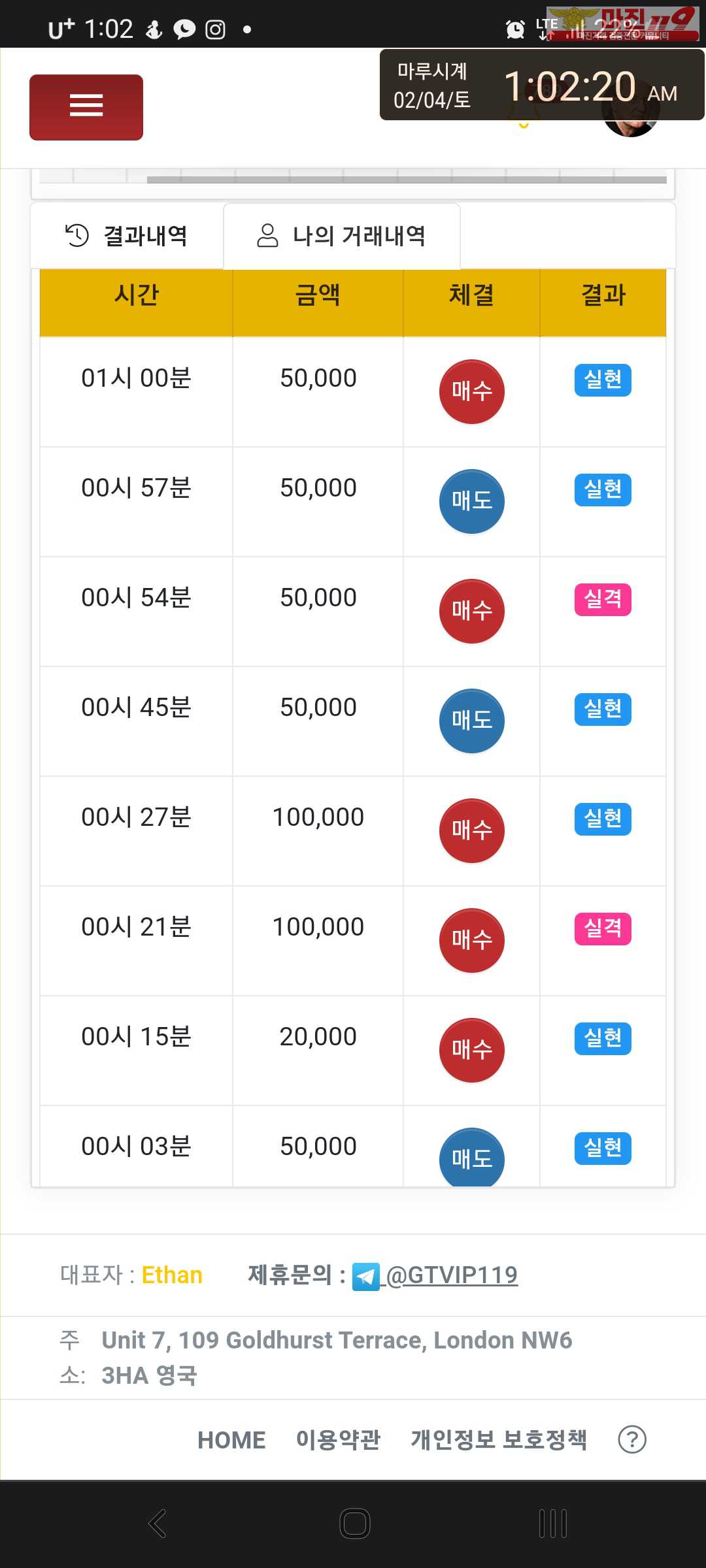Image resolution: width=706 pixels, height=1568 pixels.
Task: Tap the Telegram paper plane icon
Action: tap(365, 1277)
